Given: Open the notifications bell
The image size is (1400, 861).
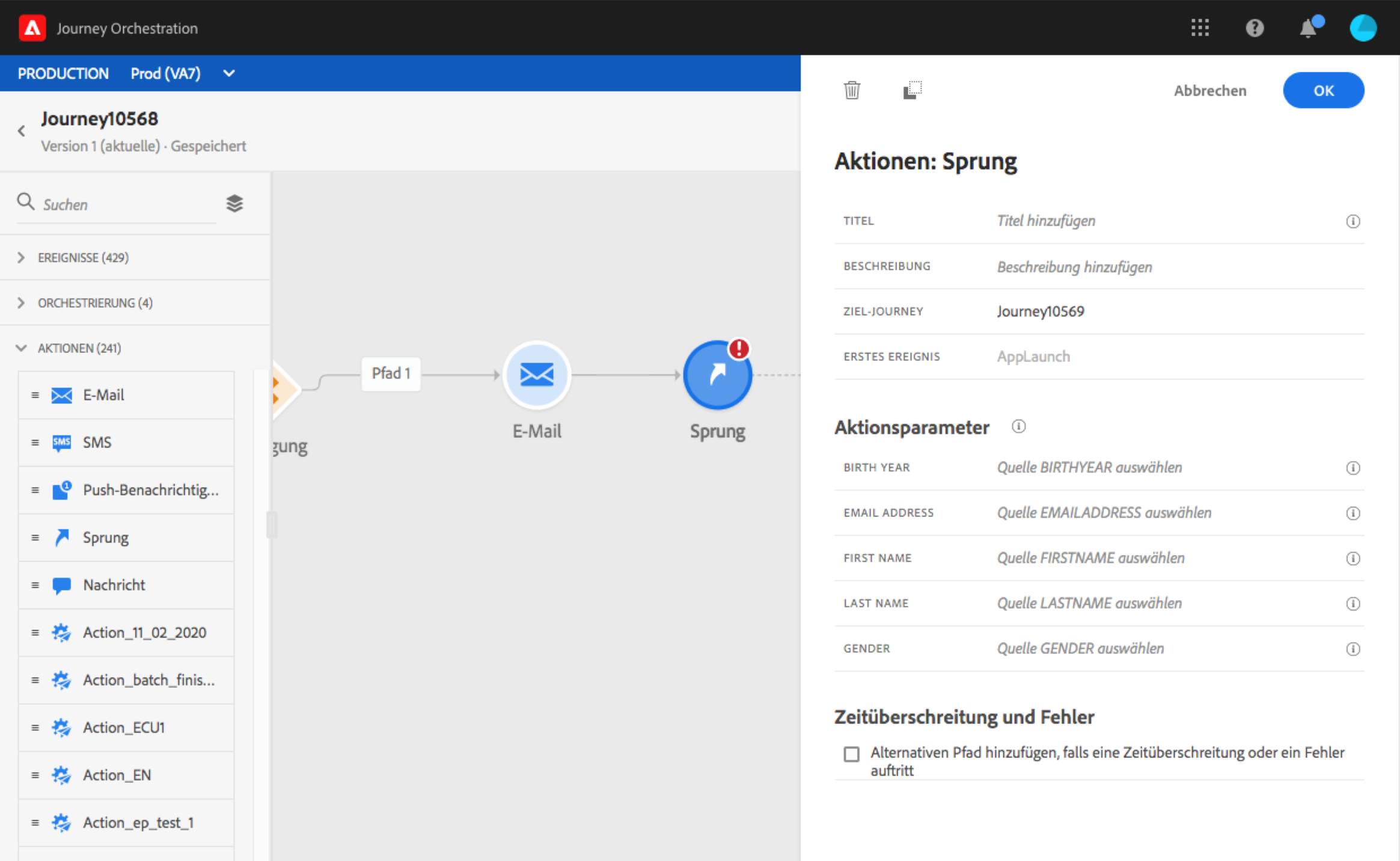Looking at the screenshot, I should click(1308, 28).
